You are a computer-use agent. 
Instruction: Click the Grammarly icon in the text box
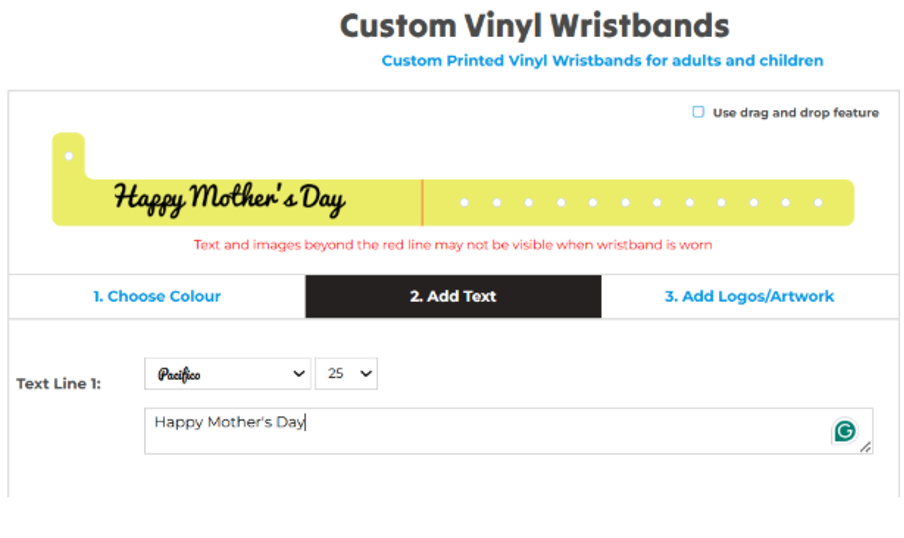[845, 431]
